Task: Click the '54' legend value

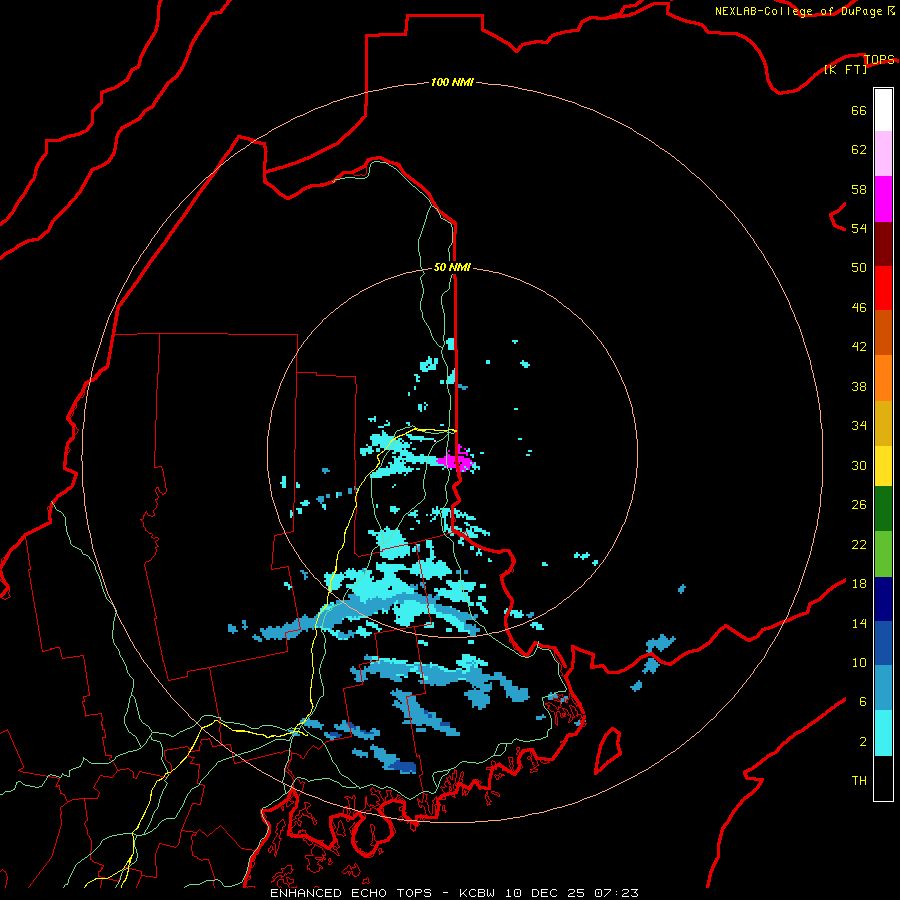Action: 859,228
